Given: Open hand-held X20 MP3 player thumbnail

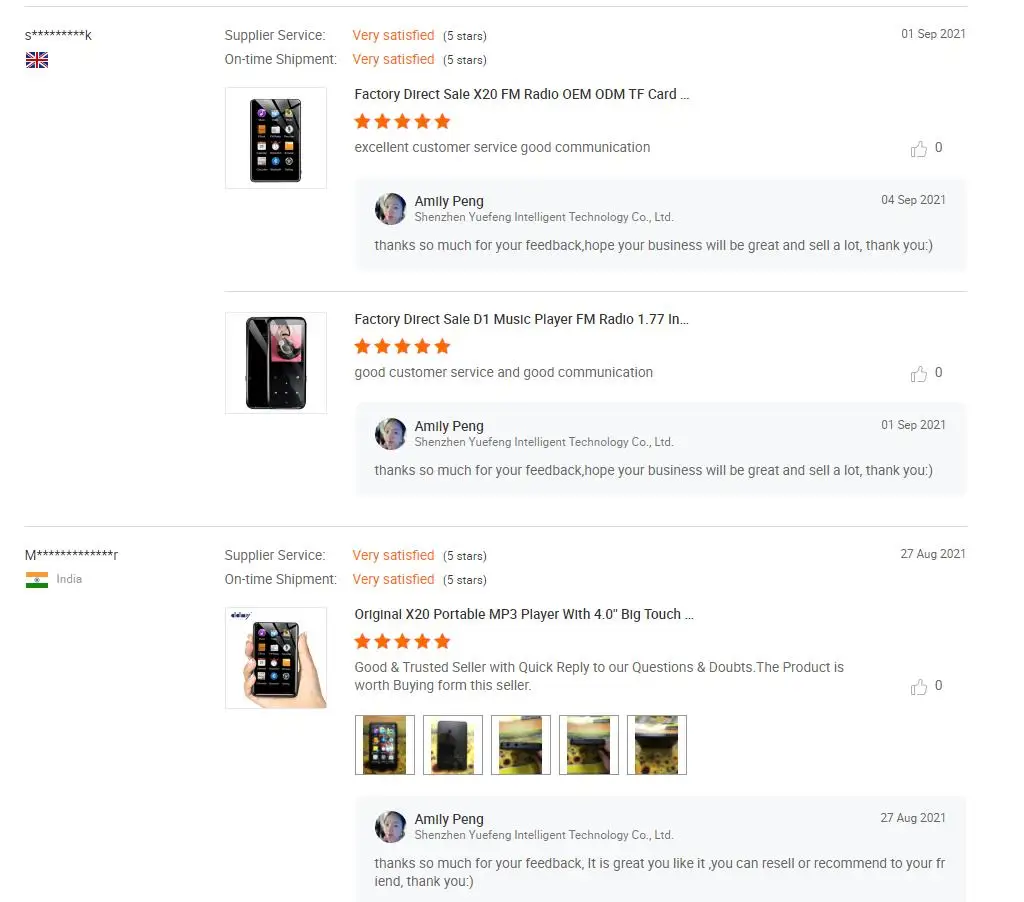Looking at the screenshot, I should 276,658.
